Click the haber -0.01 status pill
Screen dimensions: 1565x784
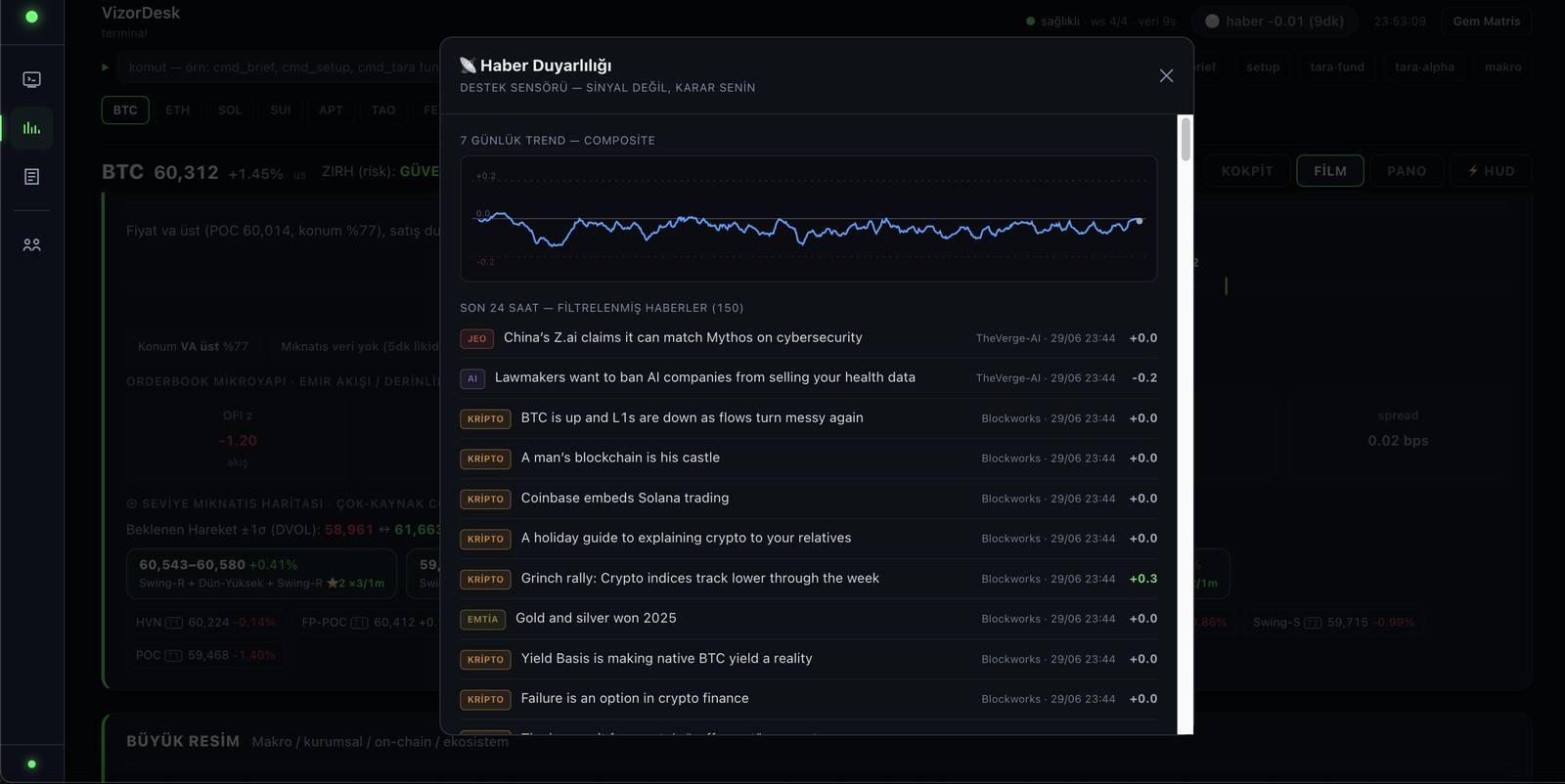[1274, 21]
